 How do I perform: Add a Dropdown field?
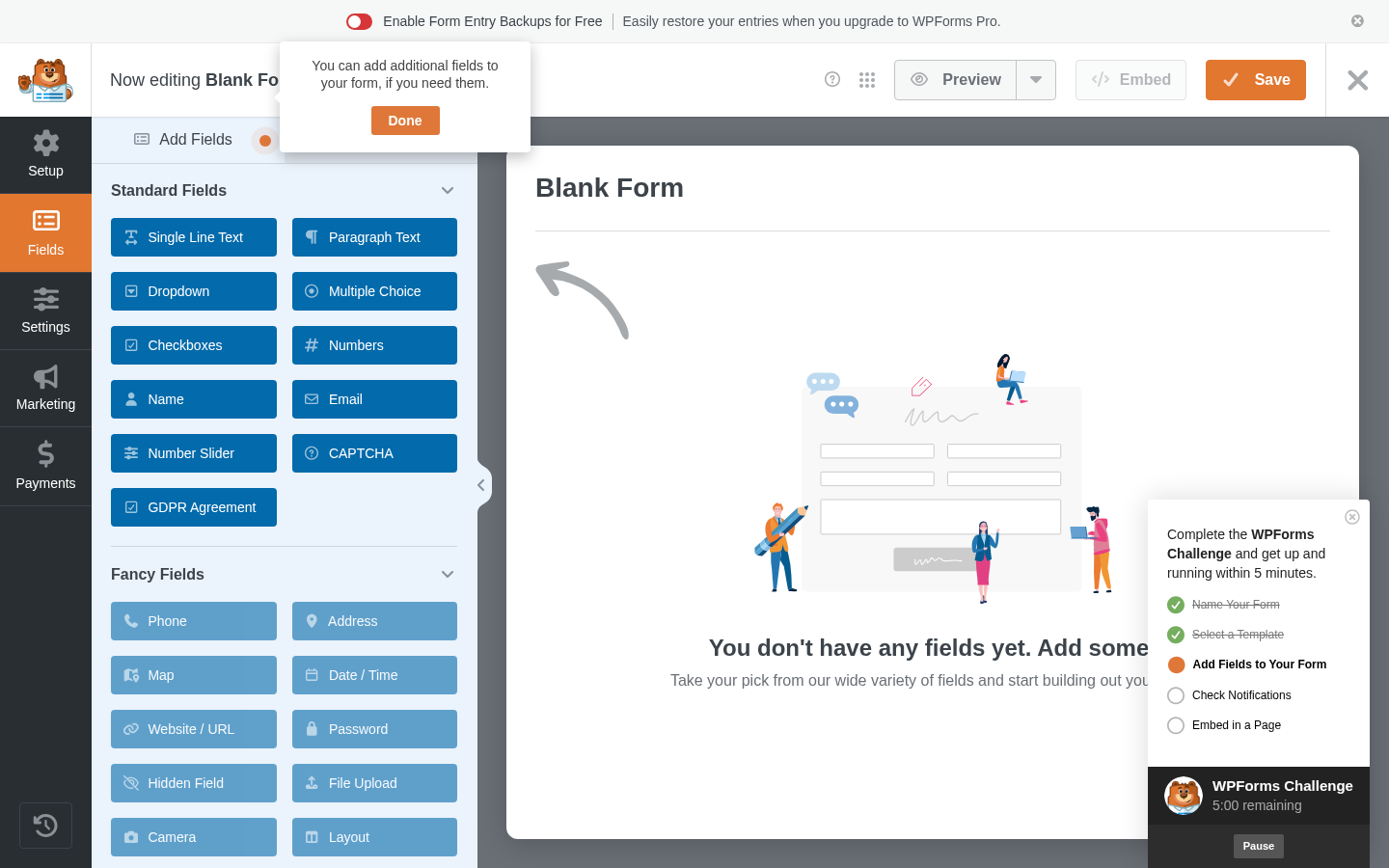[194, 291]
